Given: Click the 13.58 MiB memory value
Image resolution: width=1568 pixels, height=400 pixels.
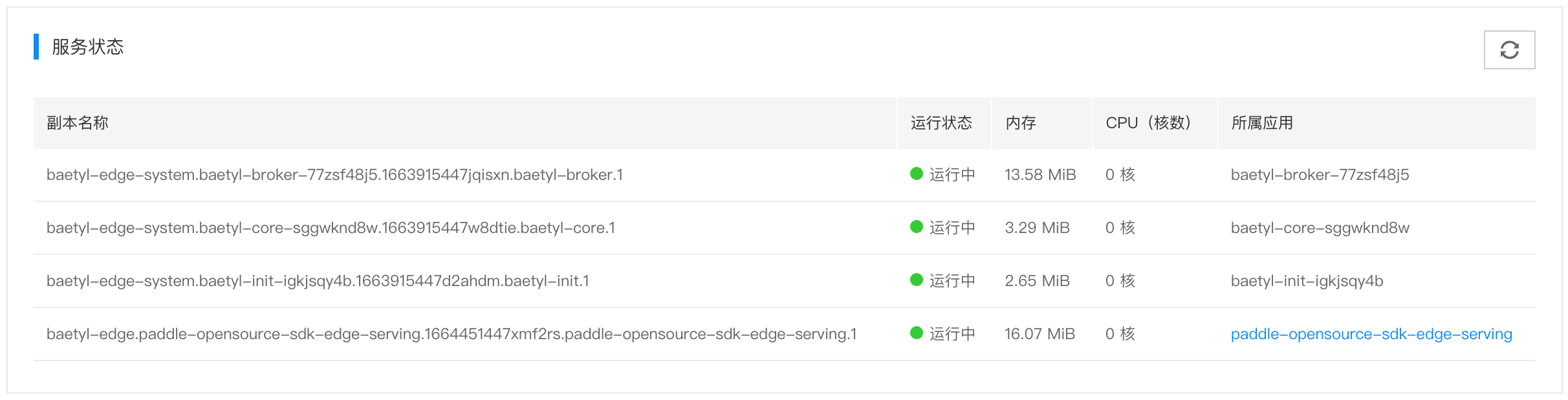Looking at the screenshot, I should tap(1040, 175).
